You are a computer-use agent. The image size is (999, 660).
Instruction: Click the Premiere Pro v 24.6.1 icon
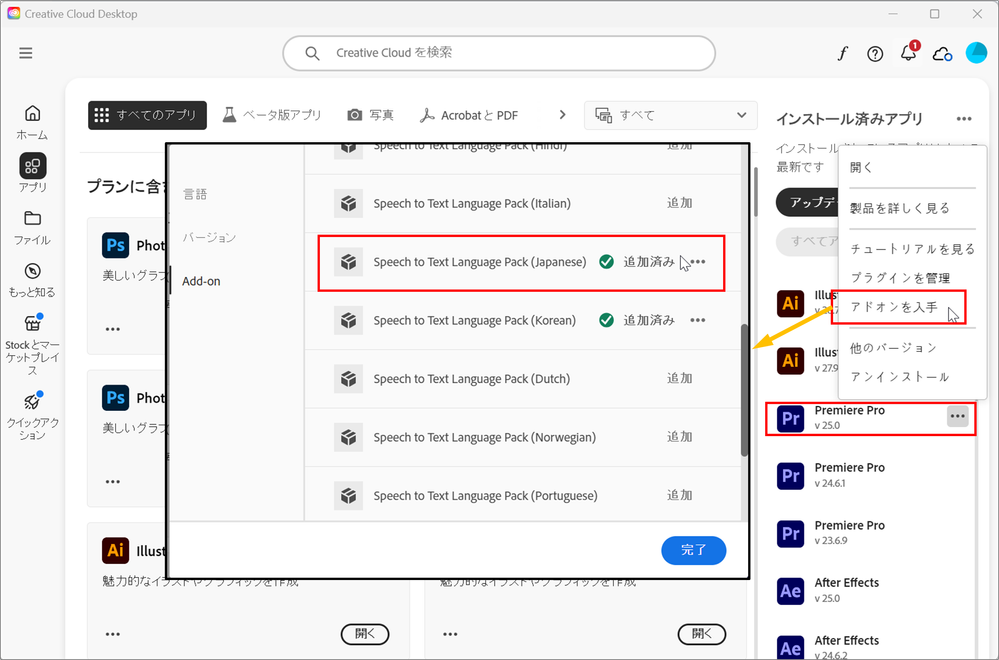791,476
